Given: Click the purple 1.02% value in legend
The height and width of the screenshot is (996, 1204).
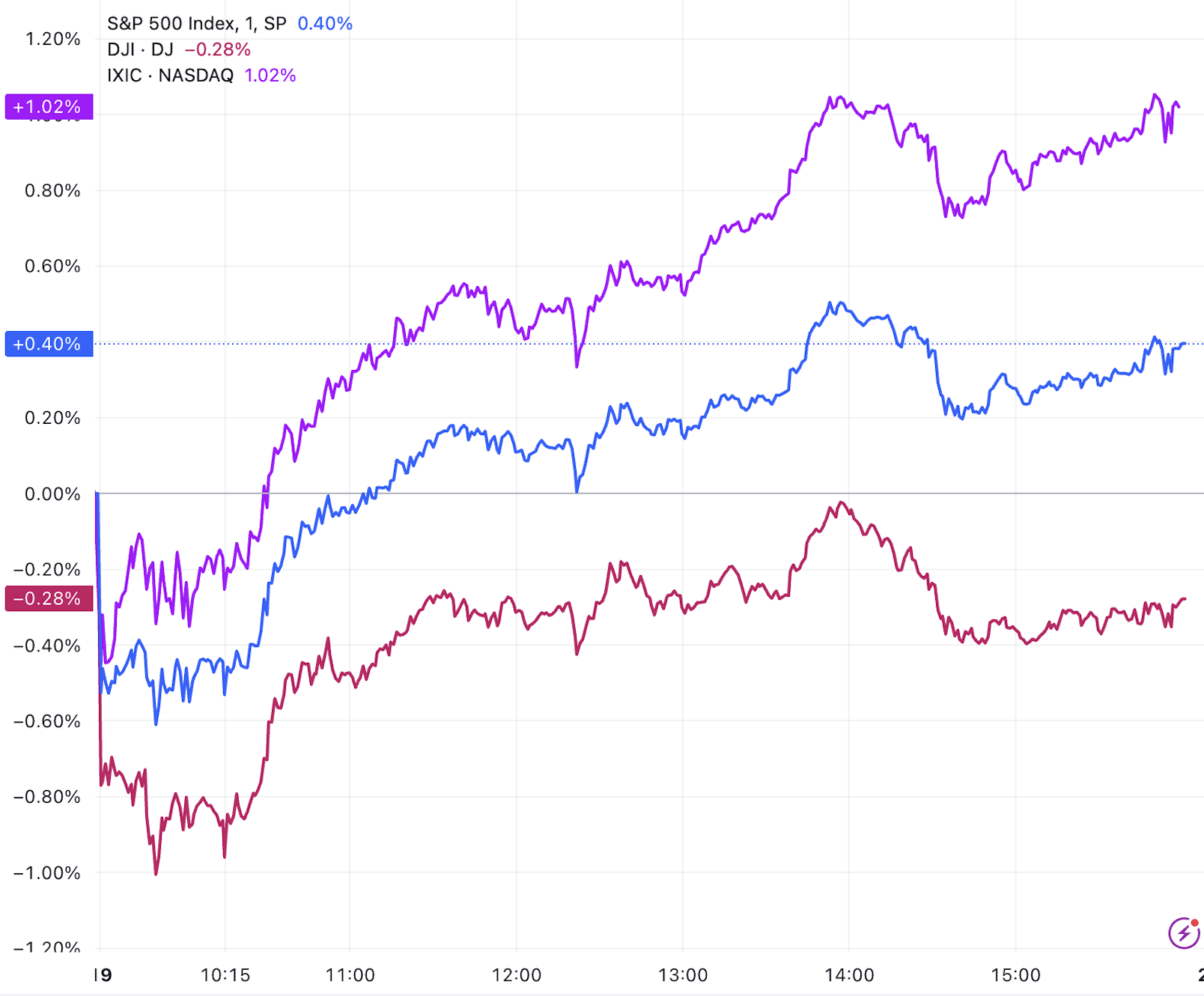Looking at the screenshot, I should coord(270,76).
